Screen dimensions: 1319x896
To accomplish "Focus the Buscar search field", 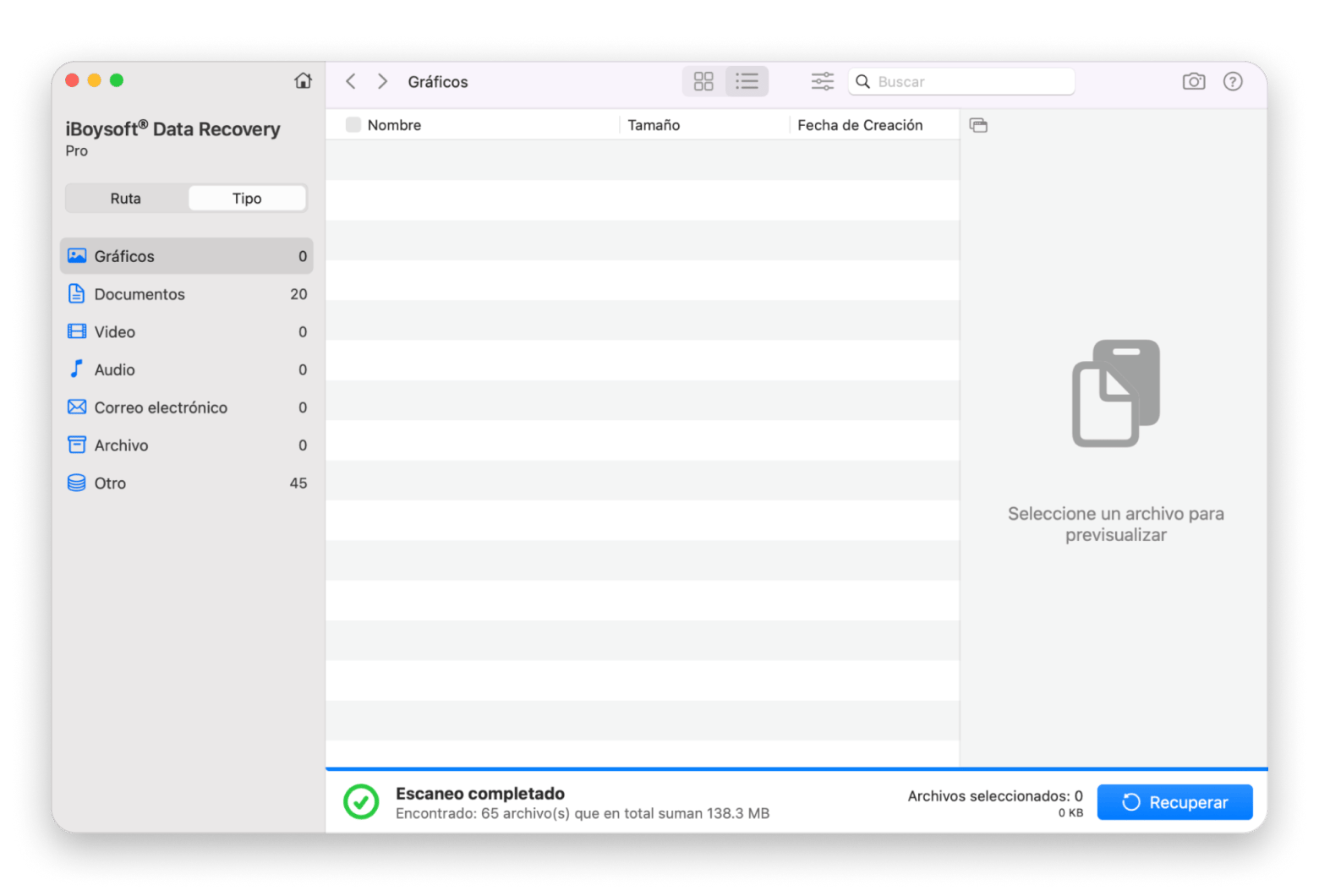I will pos(961,82).
